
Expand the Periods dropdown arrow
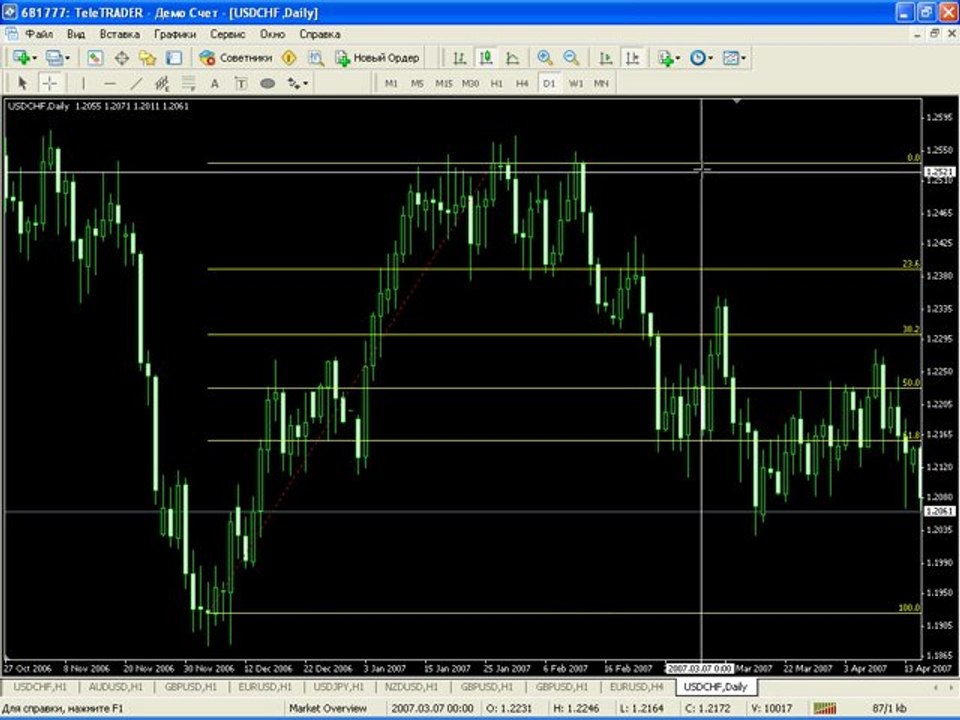(710, 59)
